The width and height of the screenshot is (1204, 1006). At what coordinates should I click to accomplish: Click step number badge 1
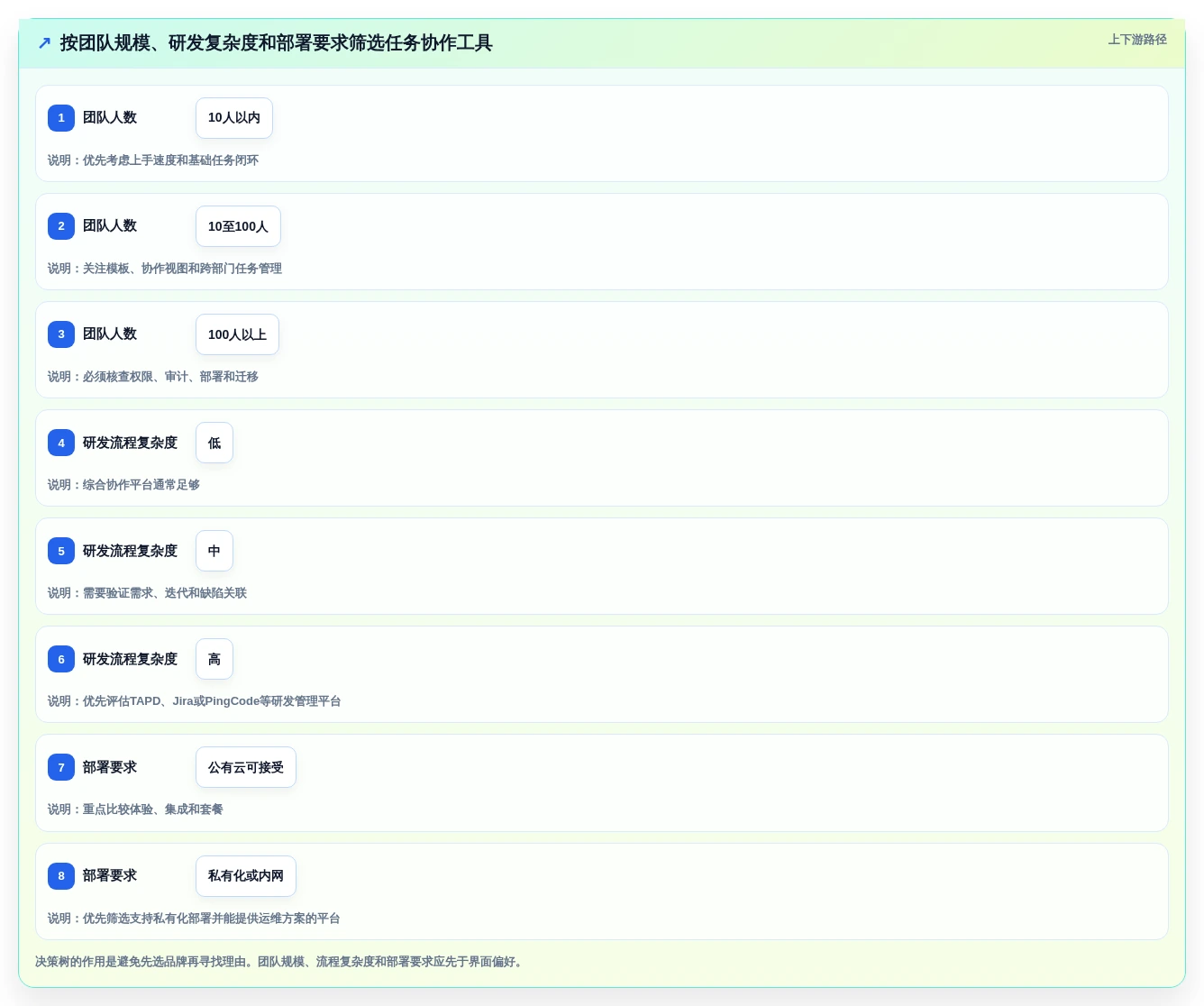[61, 118]
